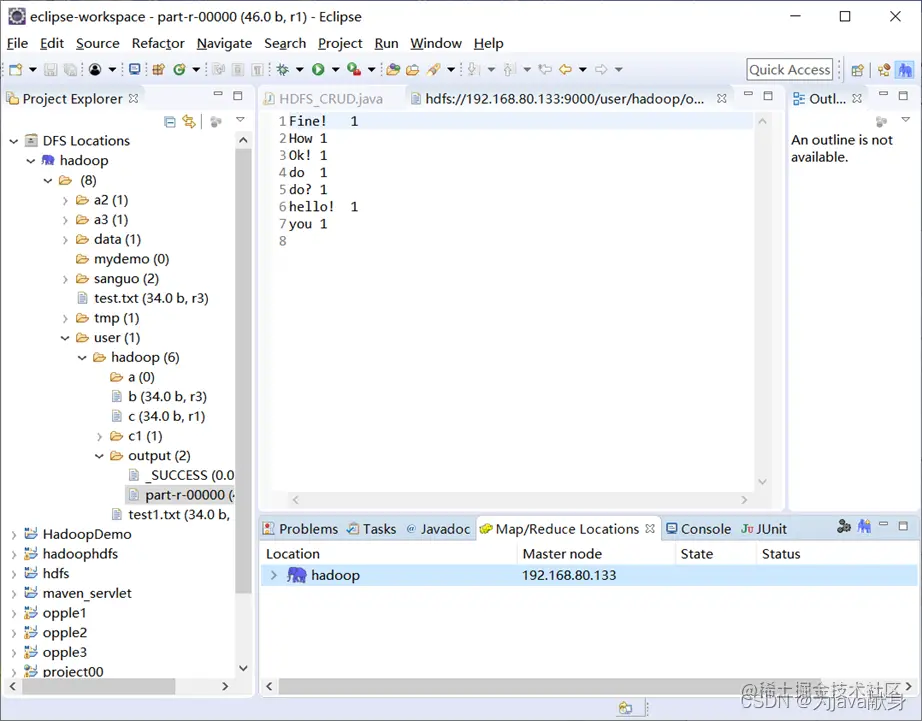Click the Project Explorer horizontal scroll right arrow
Screen dimensions: 922x721
tap(225, 686)
